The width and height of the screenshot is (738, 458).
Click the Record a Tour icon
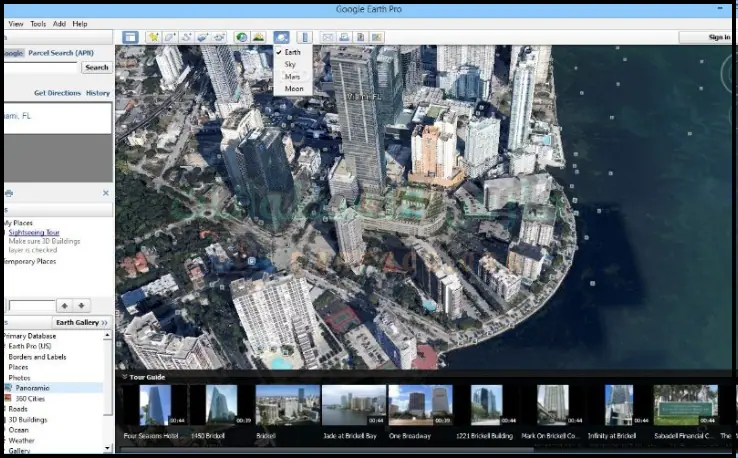point(219,37)
